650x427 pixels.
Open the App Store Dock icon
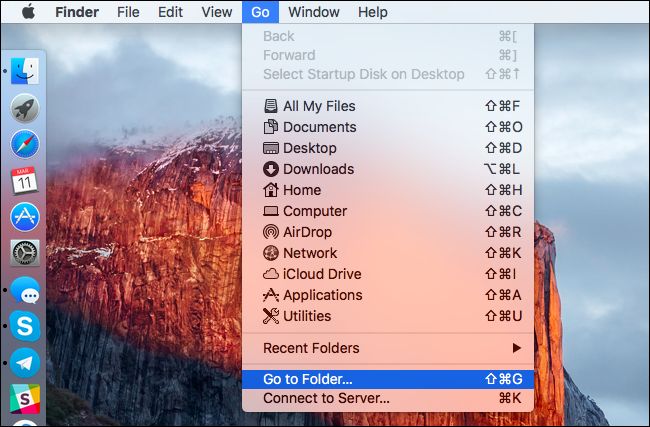coord(25,216)
